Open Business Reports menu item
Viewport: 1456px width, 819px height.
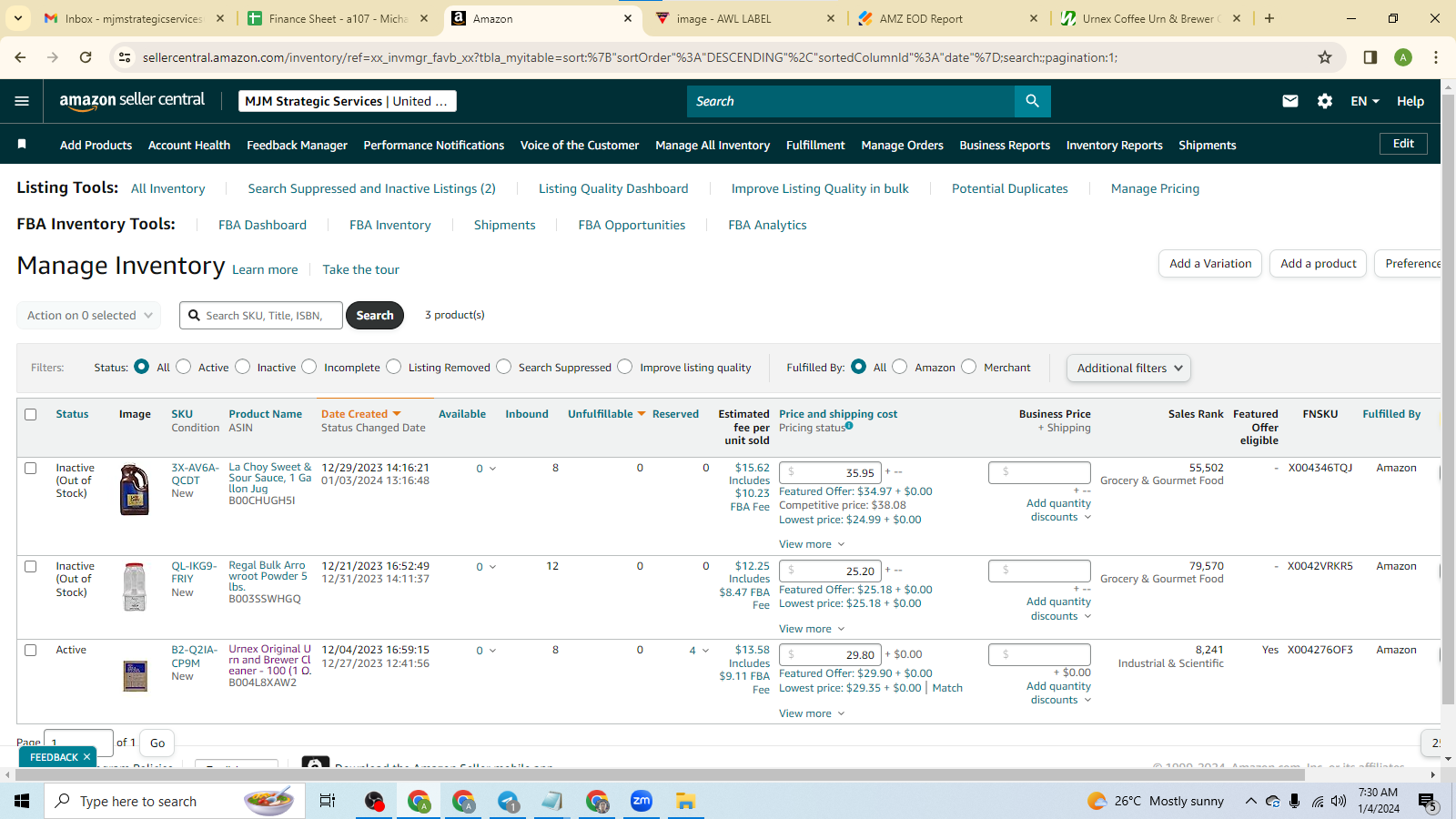1005,145
